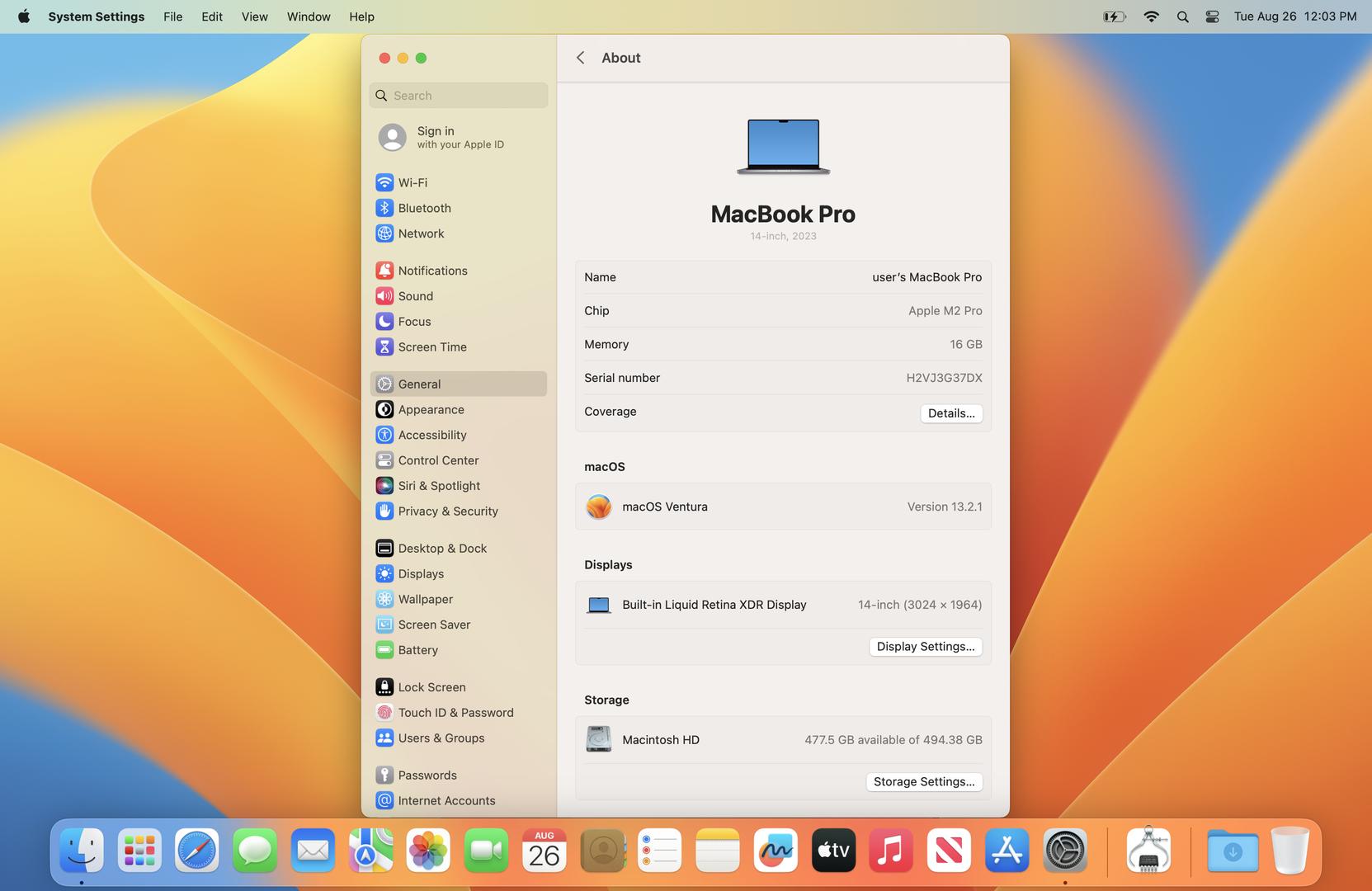Click the sidebar Search field
Image resolution: width=1372 pixels, height=891 pixels.
(x=458, y=96)
